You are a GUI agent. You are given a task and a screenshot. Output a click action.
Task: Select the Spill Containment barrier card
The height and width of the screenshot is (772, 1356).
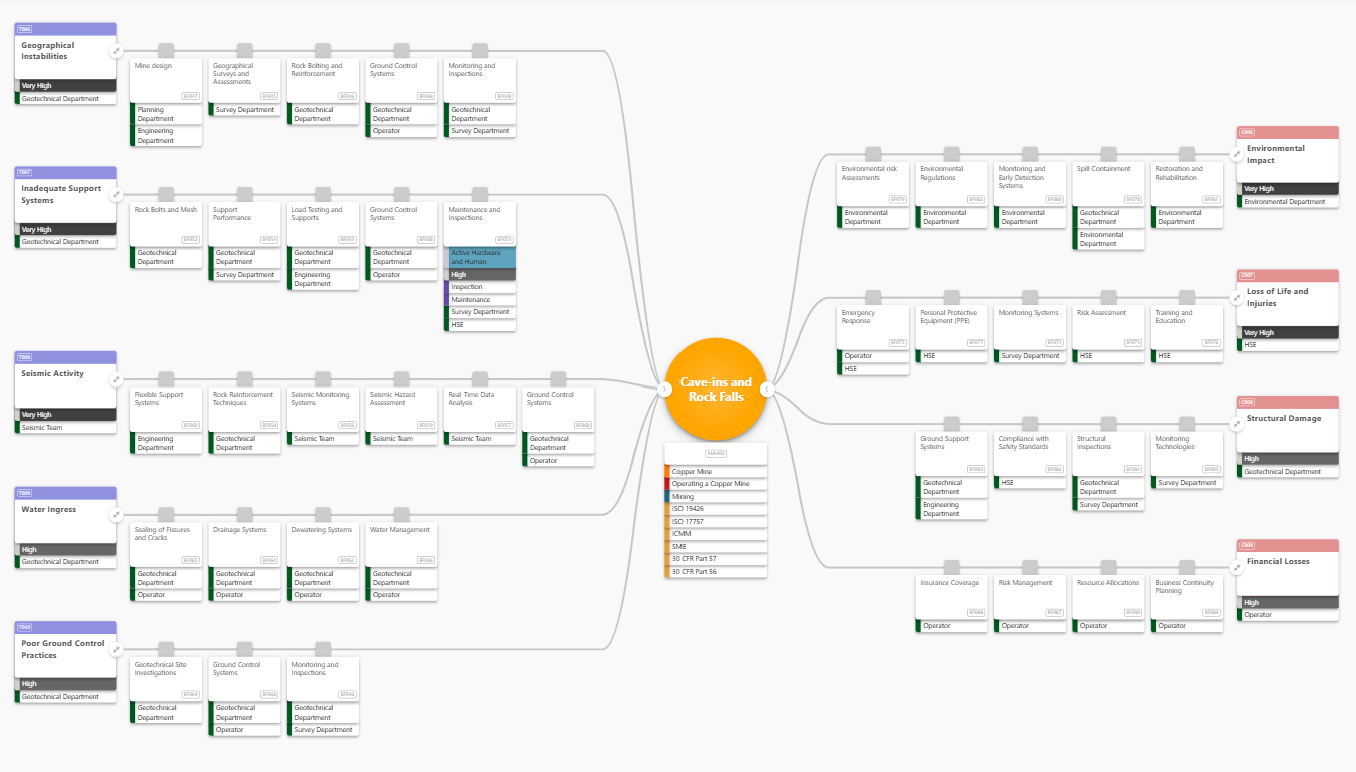(x=1108, y=184)
